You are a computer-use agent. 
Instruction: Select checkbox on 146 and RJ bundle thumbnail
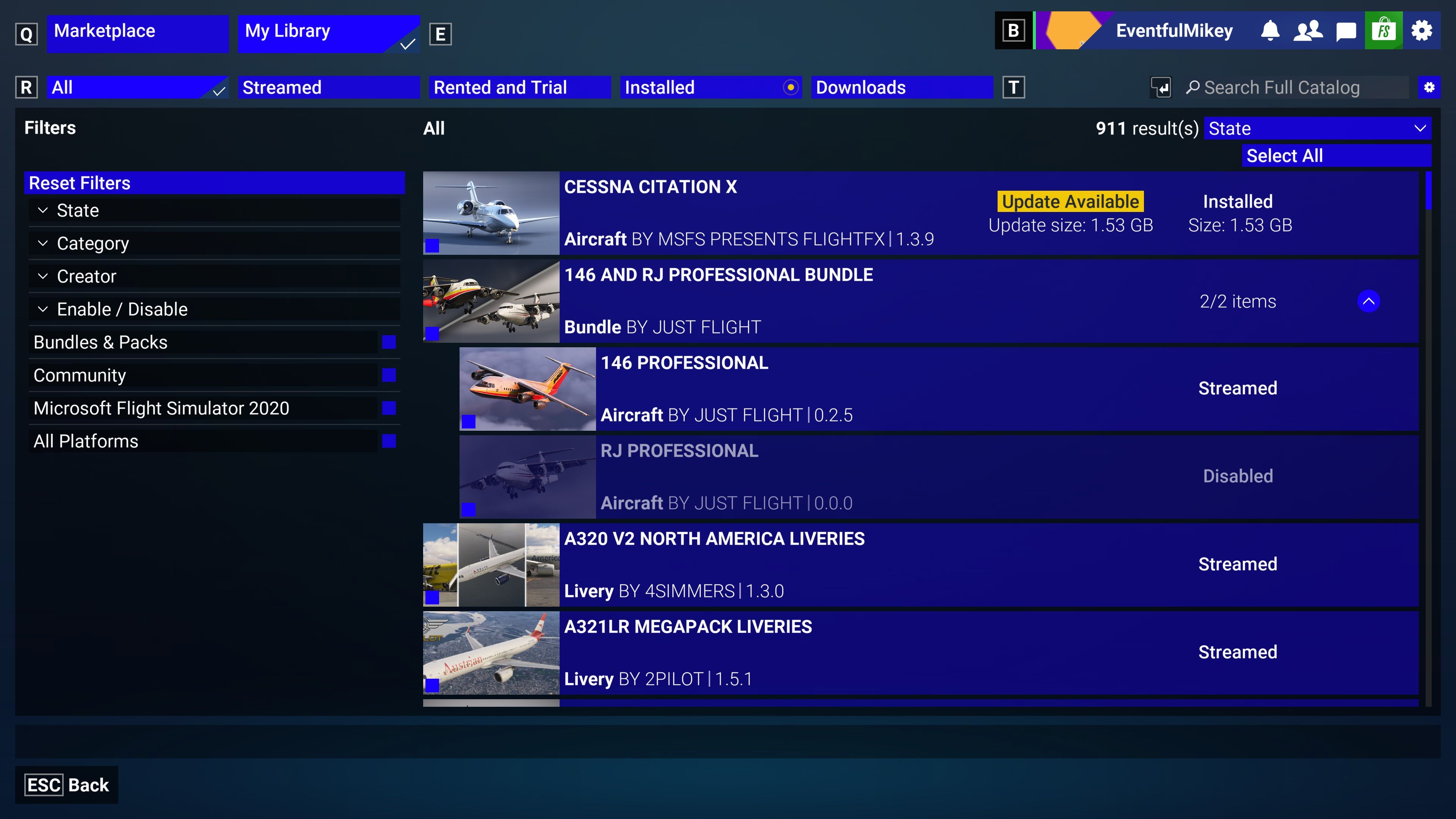click(x=432, y=334)
